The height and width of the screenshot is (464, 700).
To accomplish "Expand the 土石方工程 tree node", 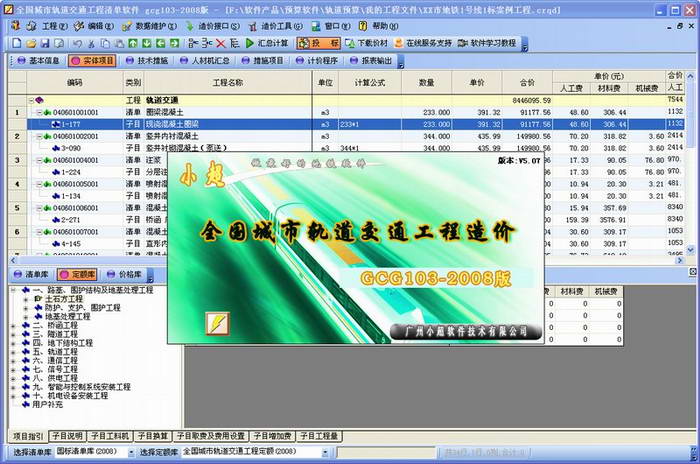I will [x=25, y=299].
